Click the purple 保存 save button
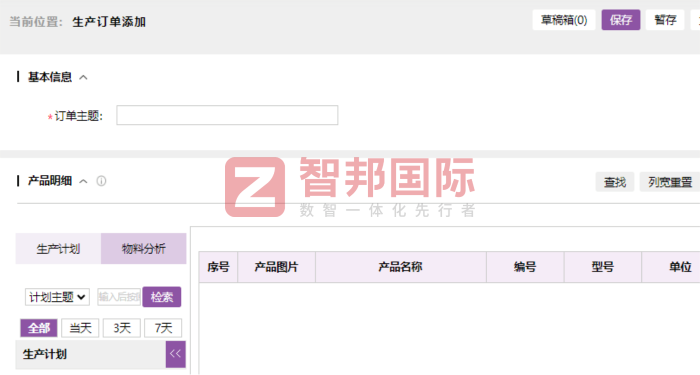Image resolution: width=700 pixels, height=375 pixels. (621, 20)
